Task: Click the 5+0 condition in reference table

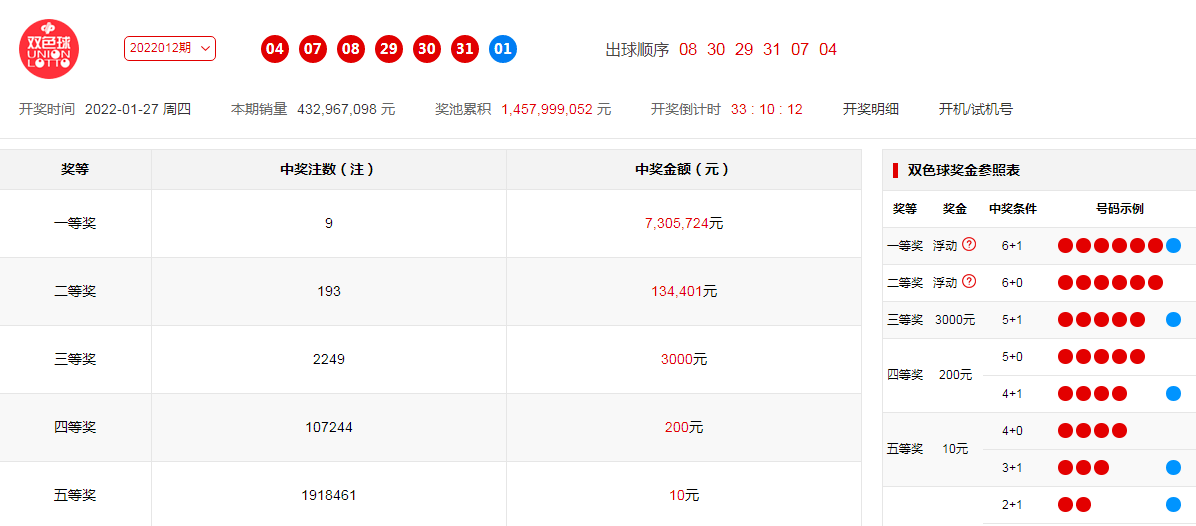Action: click(1012, 356)
